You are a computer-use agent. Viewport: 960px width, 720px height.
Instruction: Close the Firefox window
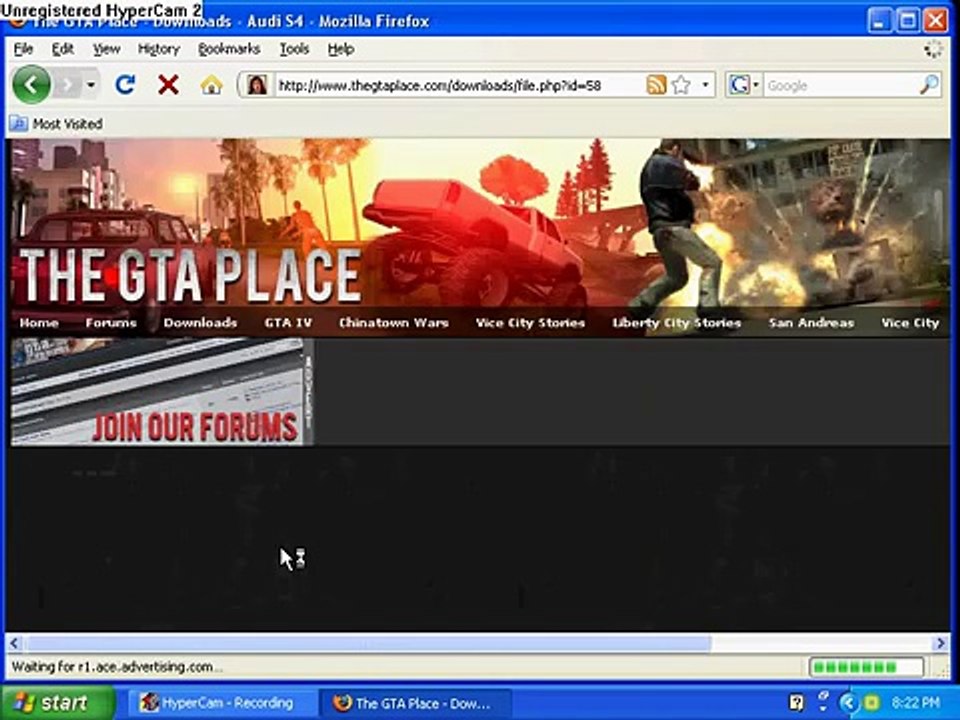coord(936,22)
